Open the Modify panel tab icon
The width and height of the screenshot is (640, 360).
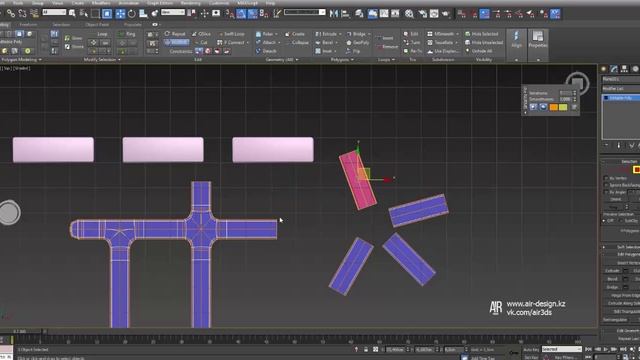[x=614, y=69]
